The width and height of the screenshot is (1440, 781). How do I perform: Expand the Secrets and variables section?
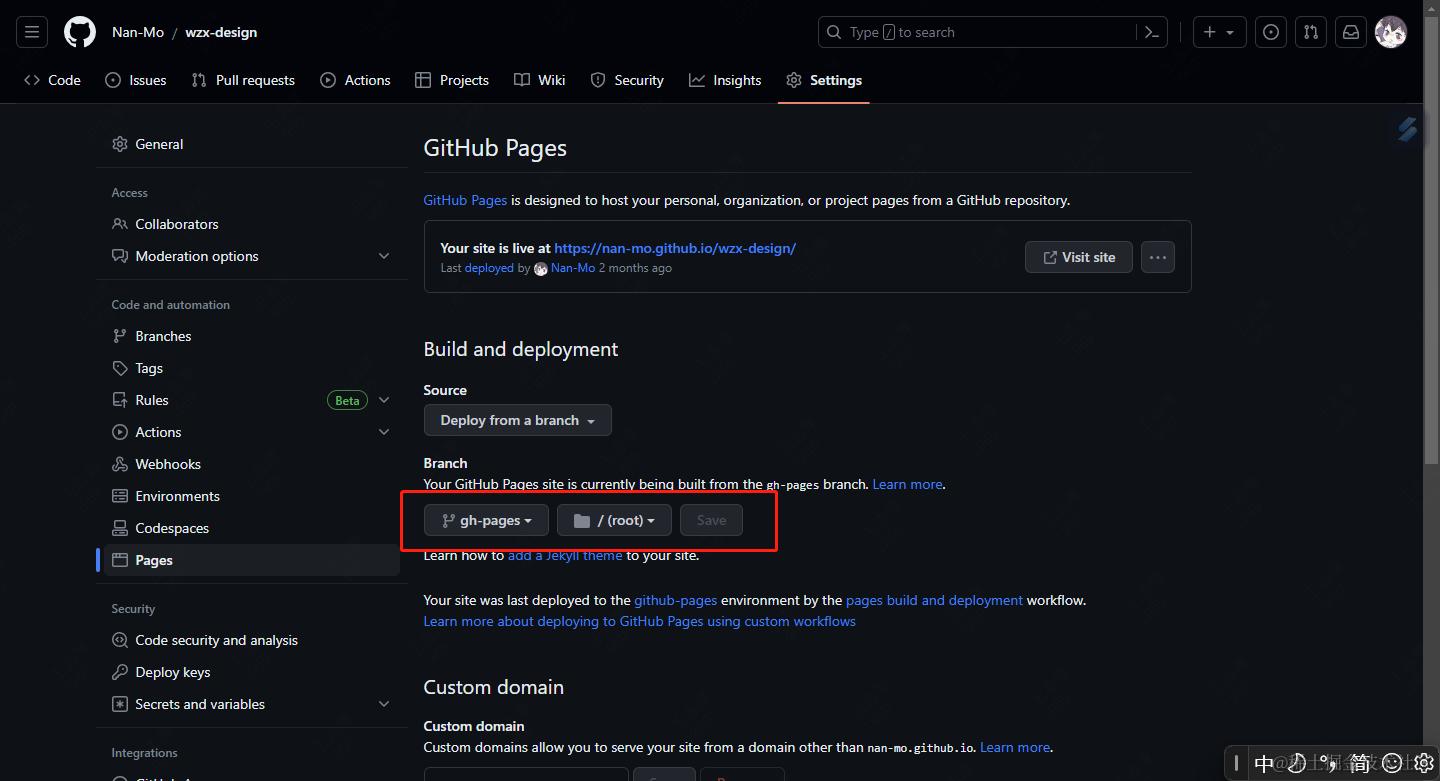[x=384, y=704]
